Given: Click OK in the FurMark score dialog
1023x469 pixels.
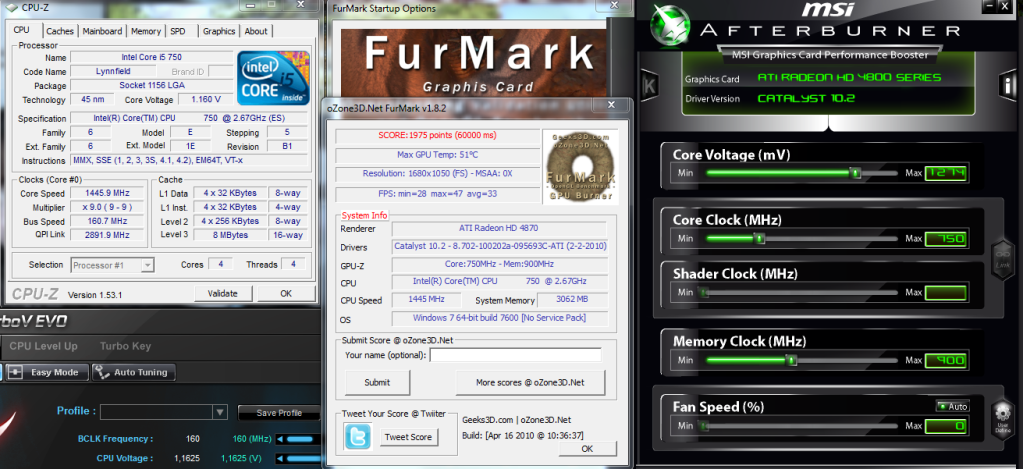Looking at the screenshot, I should click(587, 449).
